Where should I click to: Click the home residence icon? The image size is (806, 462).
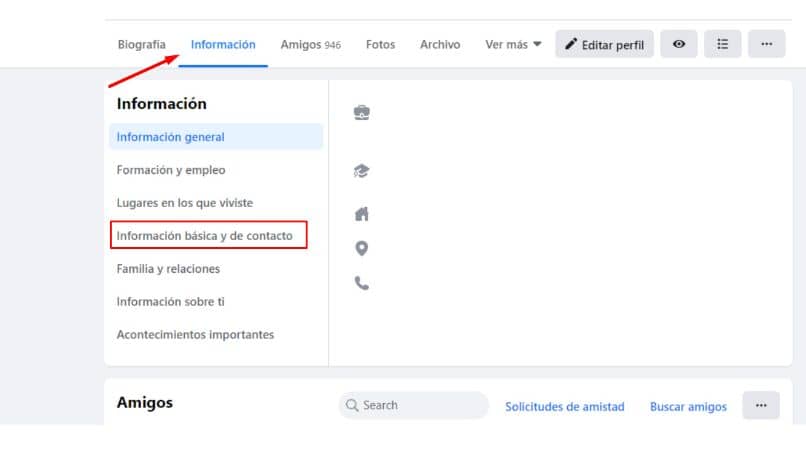(362, 213)
